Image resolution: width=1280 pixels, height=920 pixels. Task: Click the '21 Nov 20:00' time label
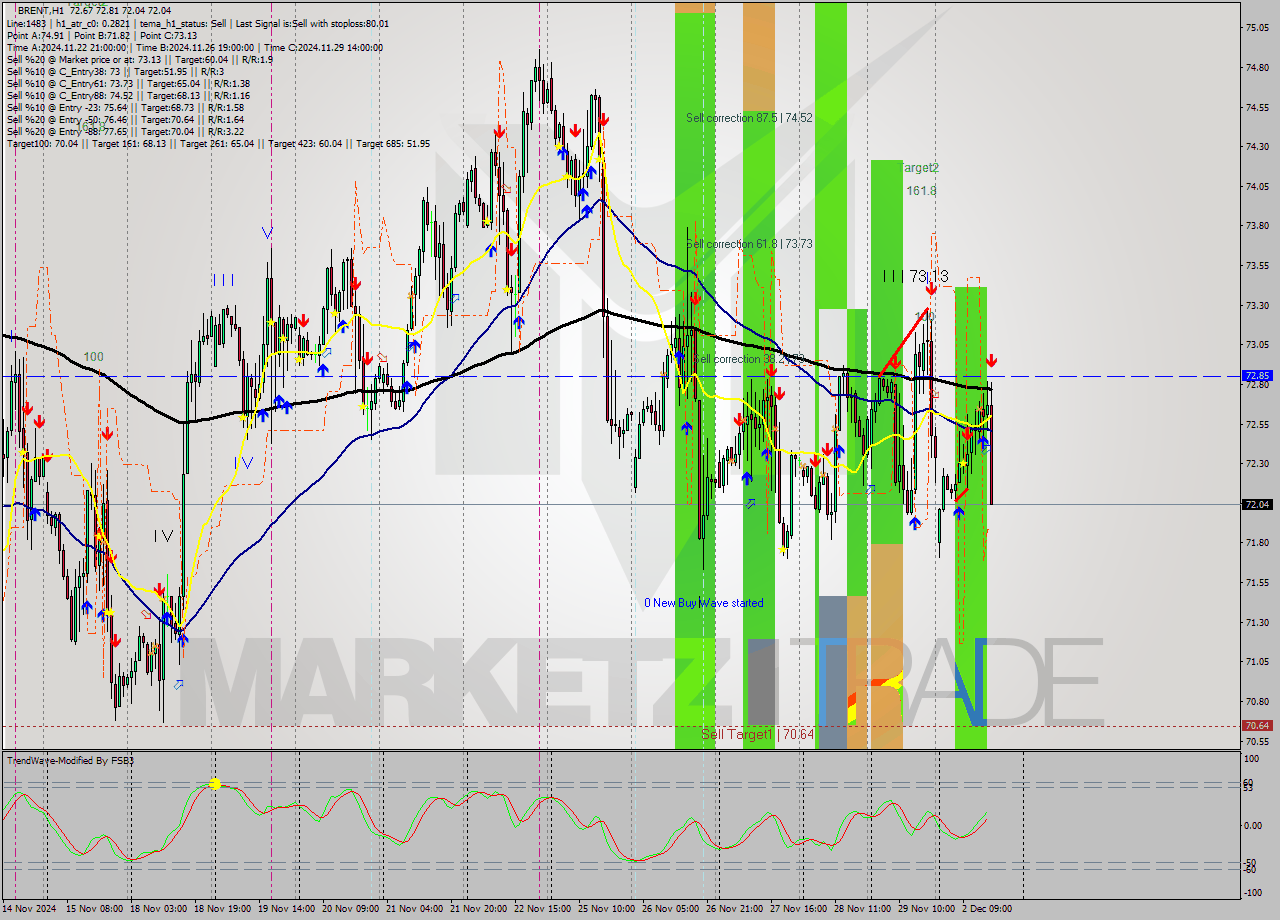point(479,909)
